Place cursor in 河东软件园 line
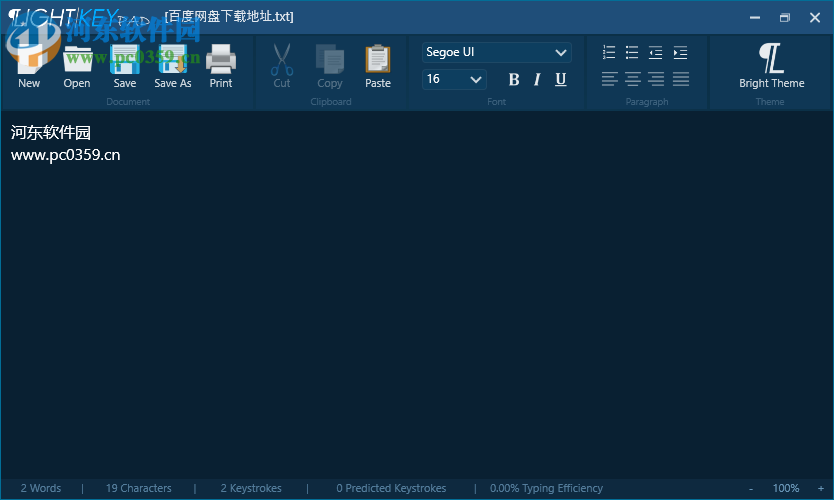This screenshot has height=500, width=834. [x=51, y=133]
